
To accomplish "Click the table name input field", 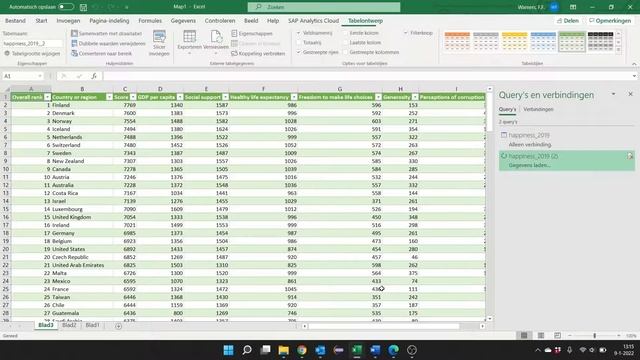I will [x=33, y=43].
